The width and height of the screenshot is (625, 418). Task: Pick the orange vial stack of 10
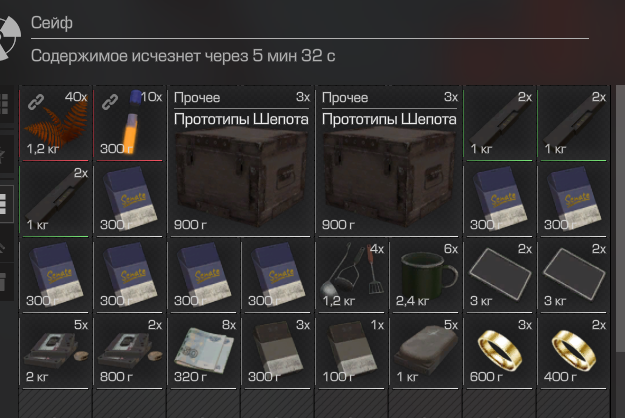pos(130,123)
